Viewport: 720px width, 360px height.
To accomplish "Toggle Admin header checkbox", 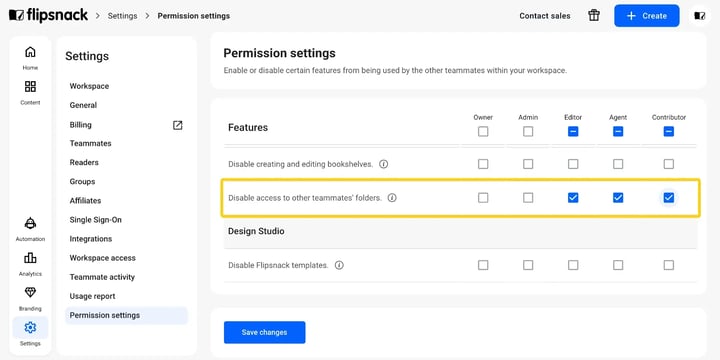I will (528, 132).
